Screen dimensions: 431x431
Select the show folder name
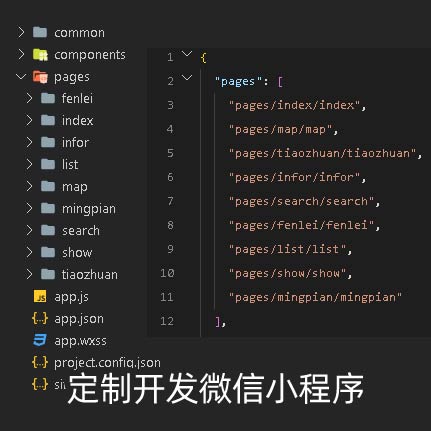pos(77,252)
